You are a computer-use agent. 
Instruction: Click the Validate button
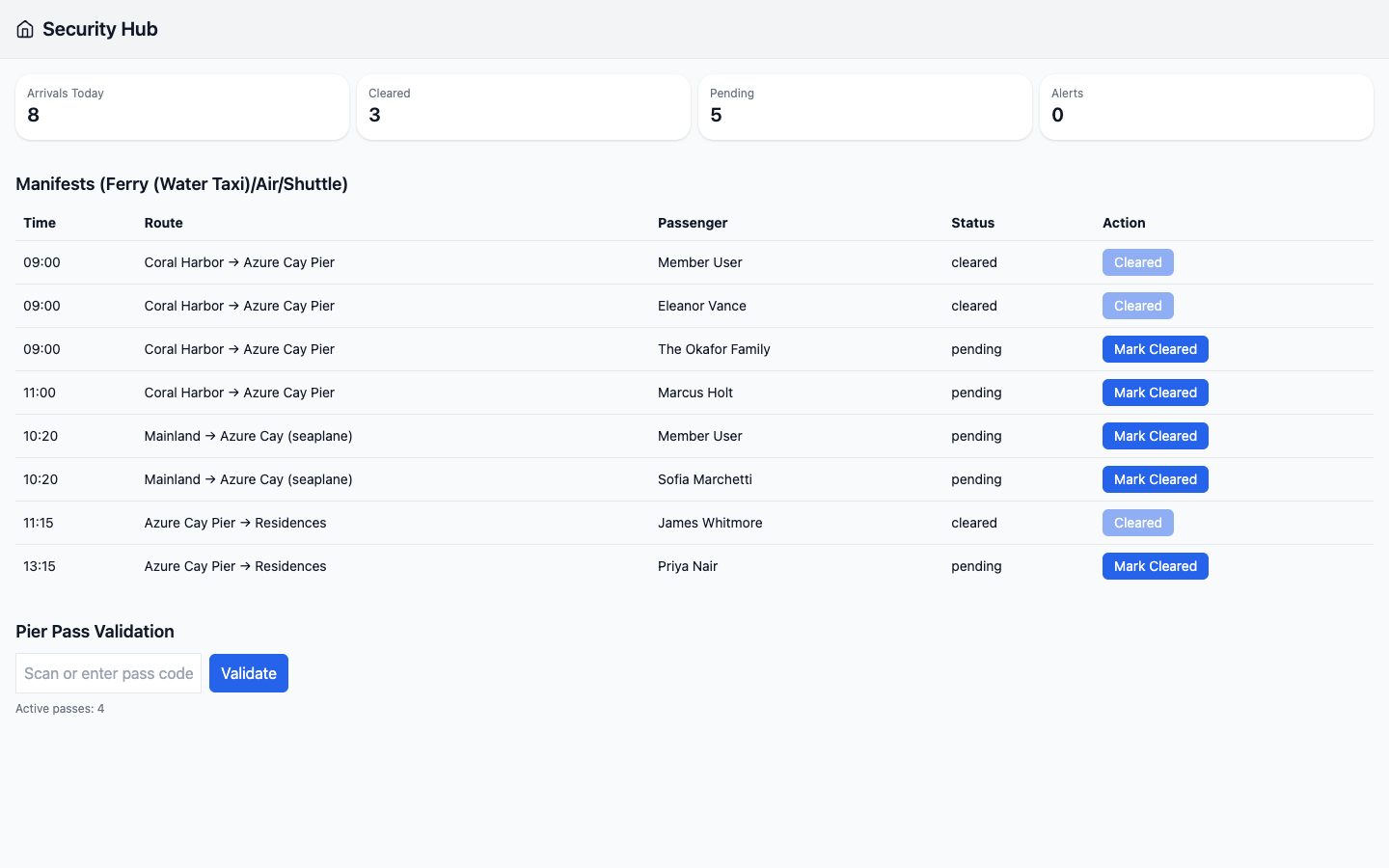(x=249, y=673)
